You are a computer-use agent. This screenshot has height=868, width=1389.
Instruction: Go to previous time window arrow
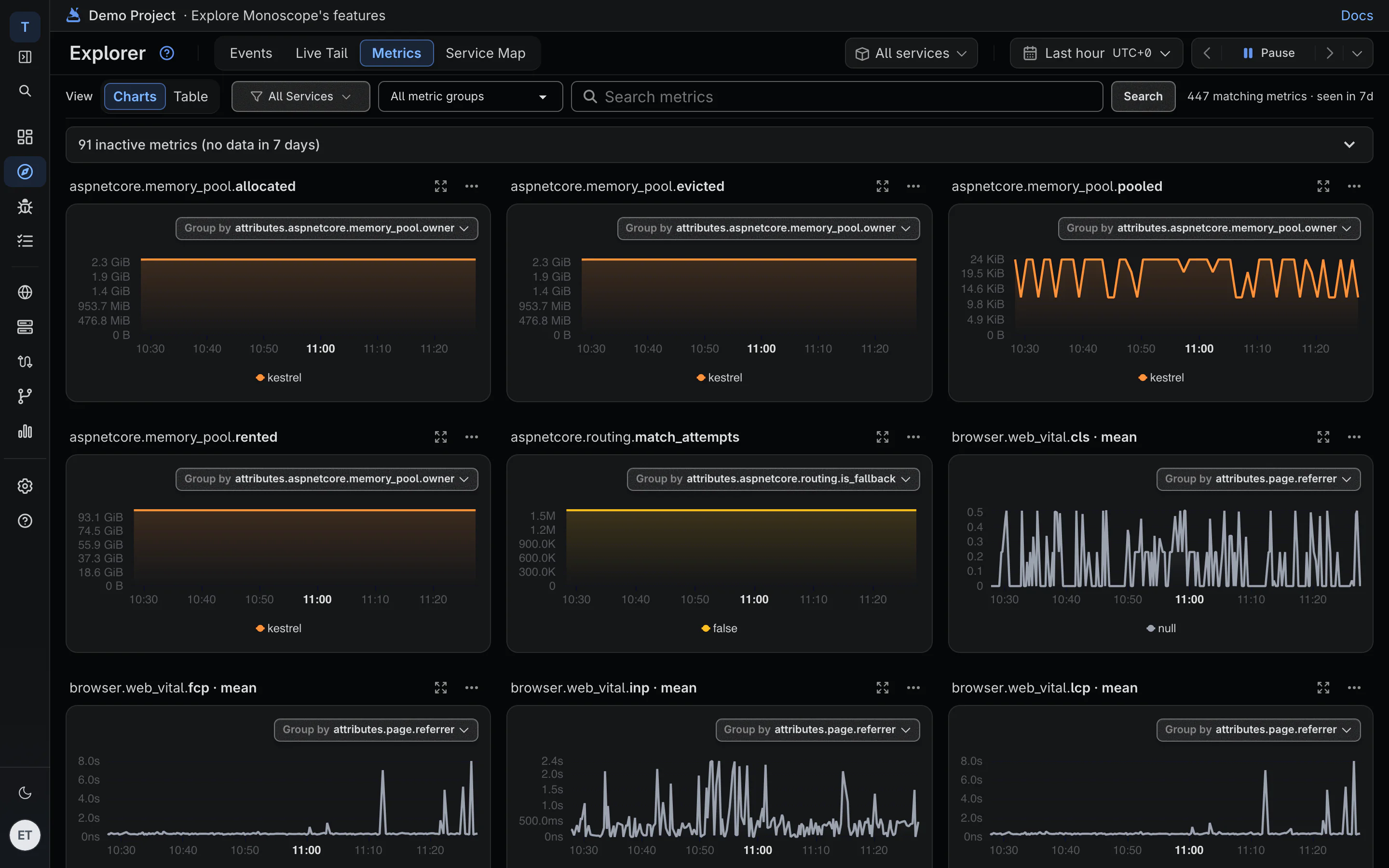1207,53
